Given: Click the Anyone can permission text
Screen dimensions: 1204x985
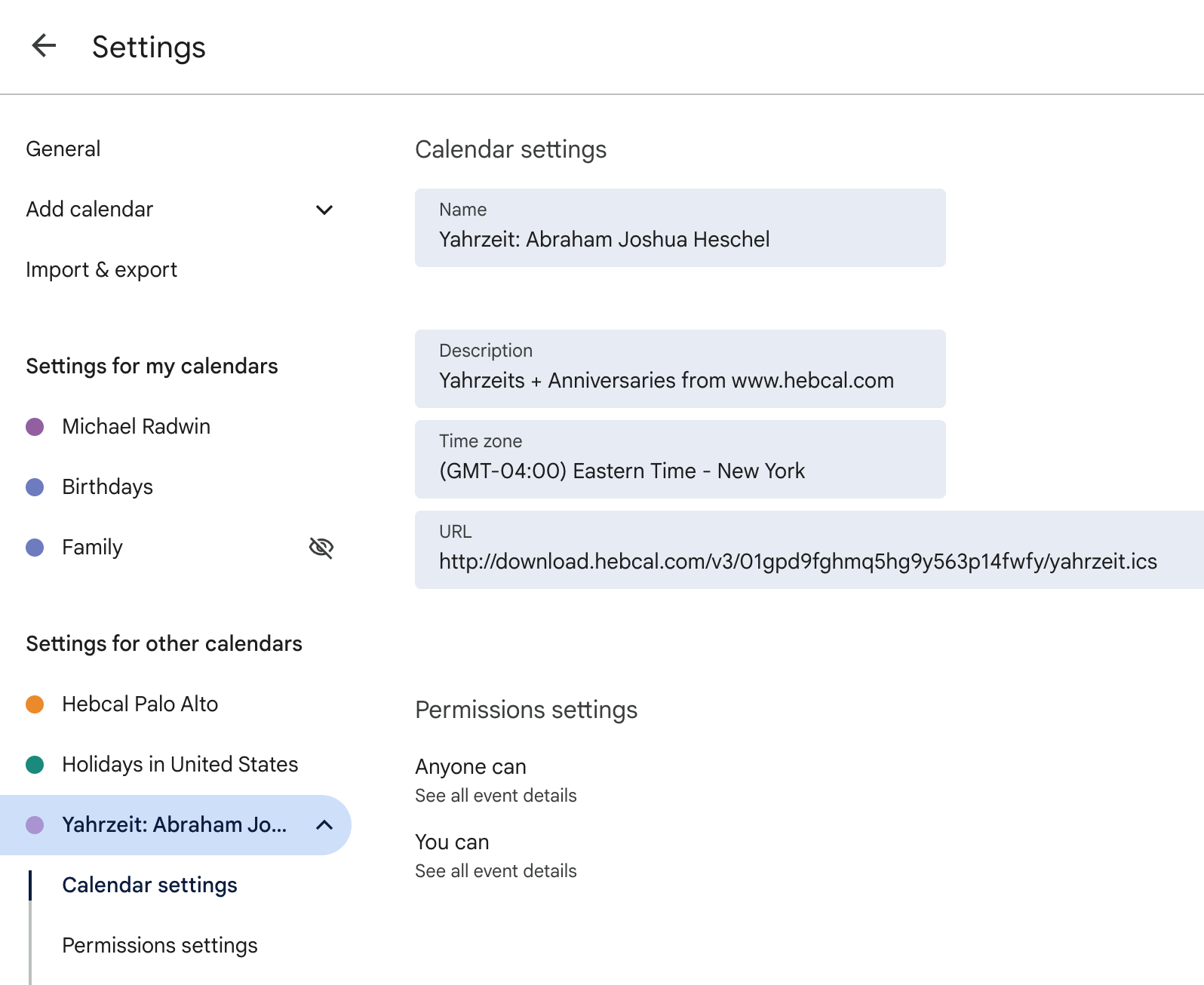Looking at the screenshot, I should click(471, 766).
